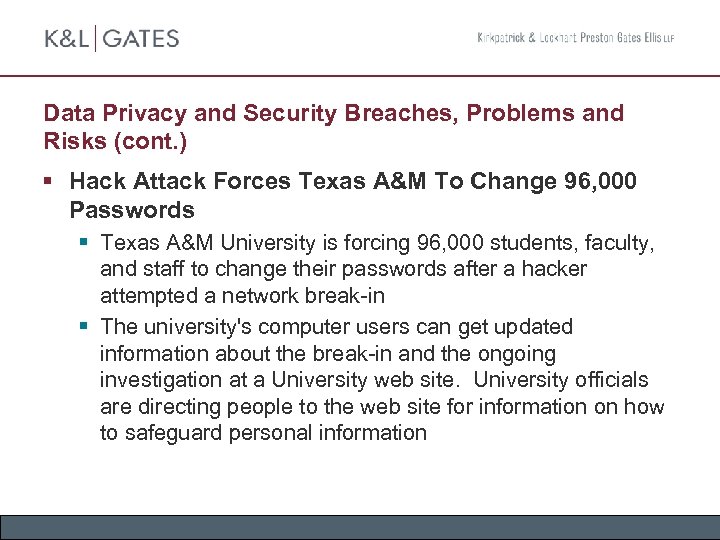Image resolution: width=720 pixels, height=540 pixels.
Task: Click the 'to safeguard personal information' line
Action: [x=263, y=433]
